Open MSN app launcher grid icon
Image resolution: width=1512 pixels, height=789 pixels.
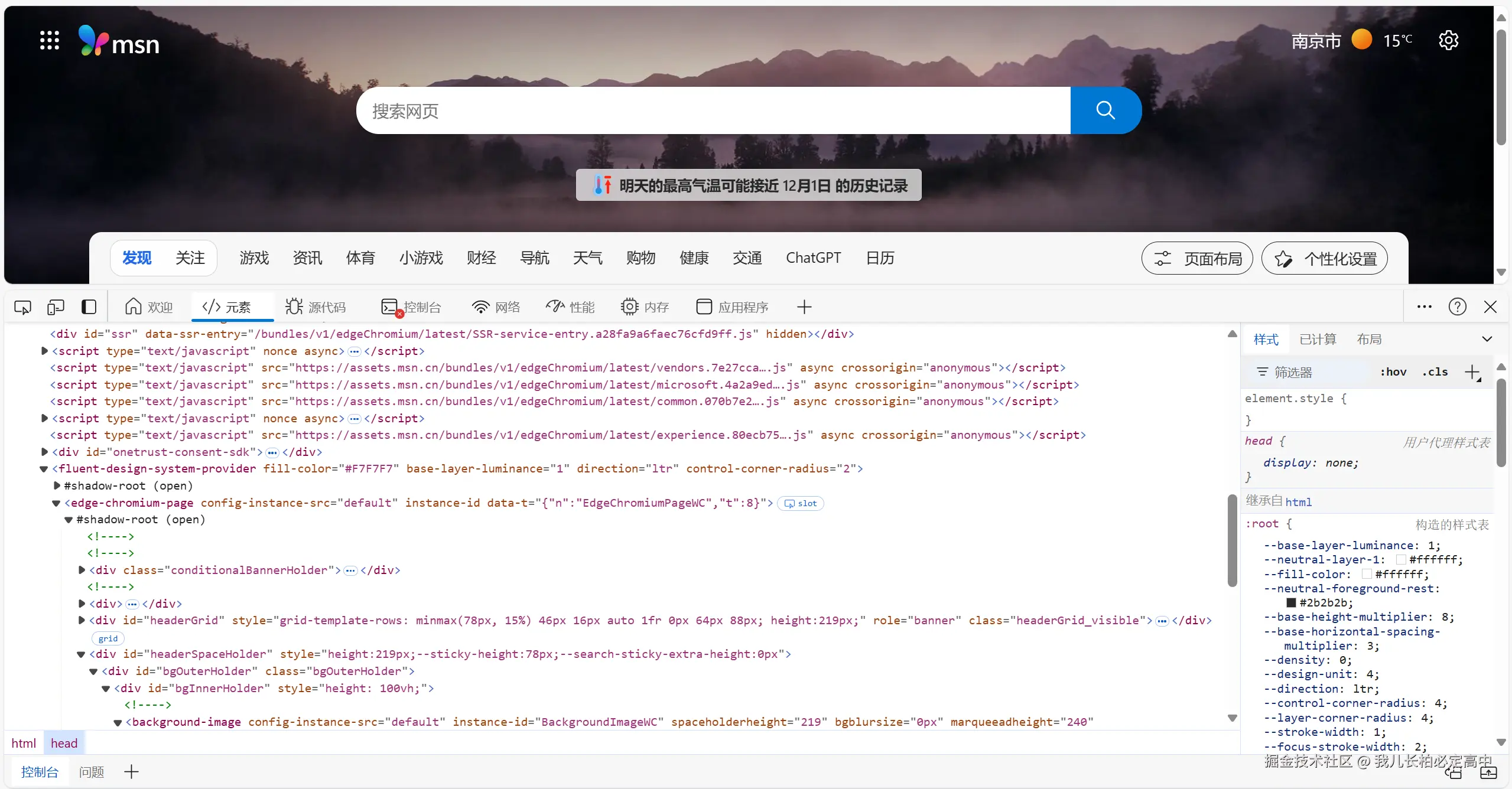click(50, 40)
